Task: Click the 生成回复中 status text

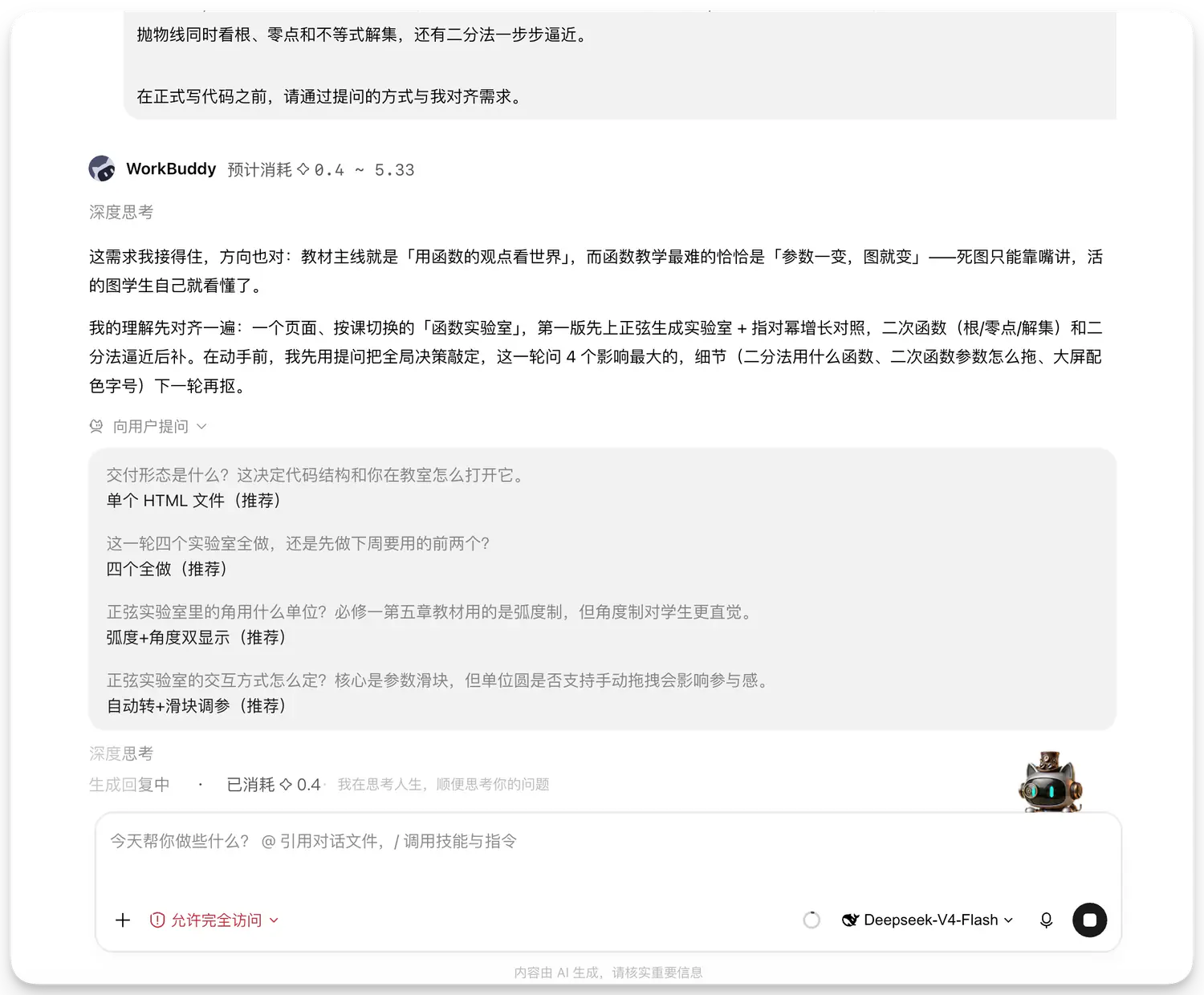Action: [x=129, y=785]
